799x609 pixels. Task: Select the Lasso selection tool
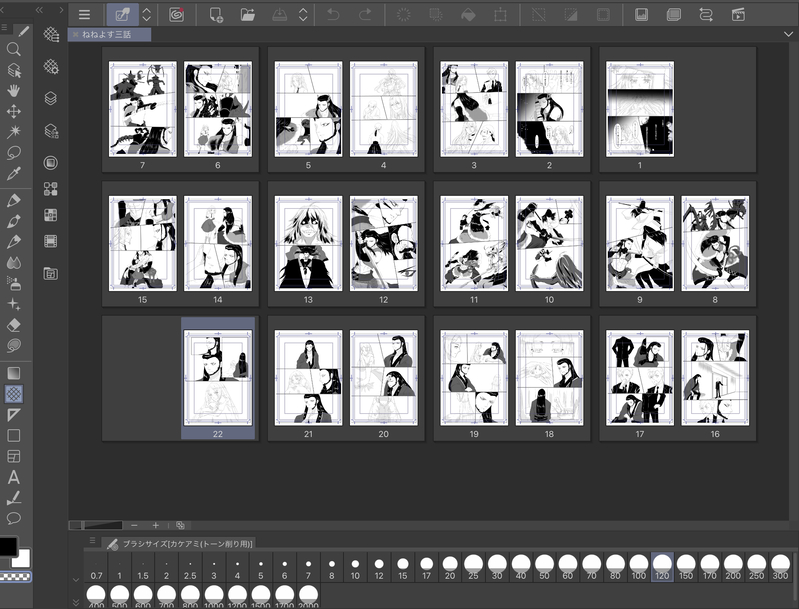(14, 152)
